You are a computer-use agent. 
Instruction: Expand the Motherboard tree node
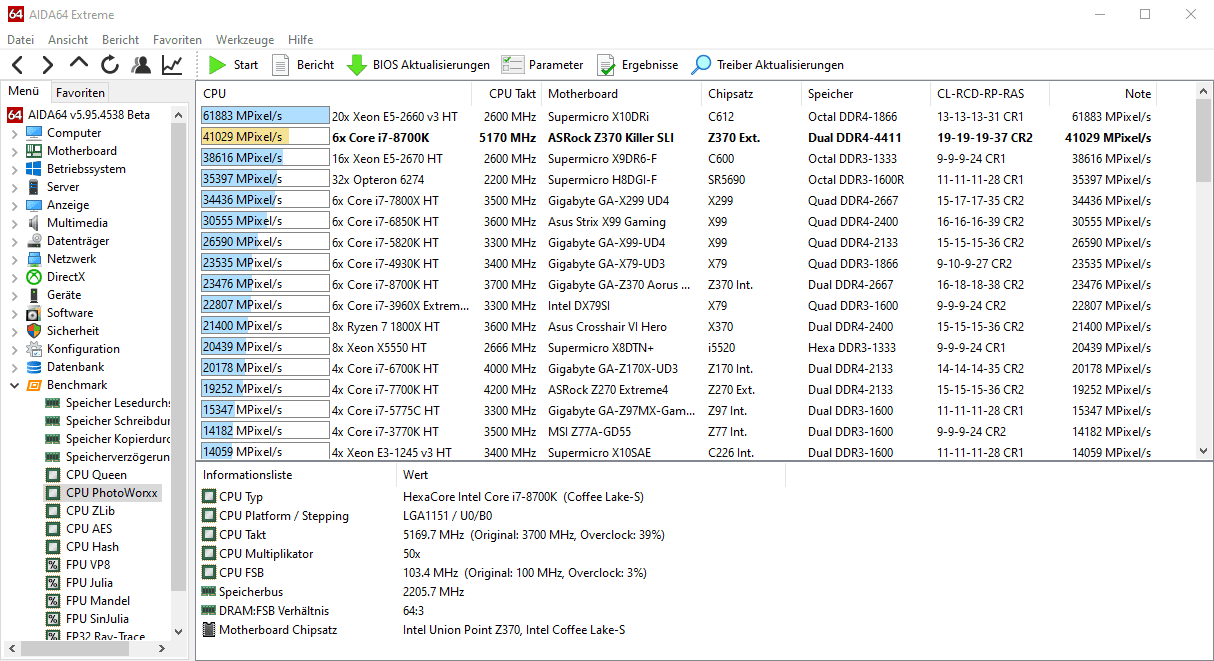14,151
